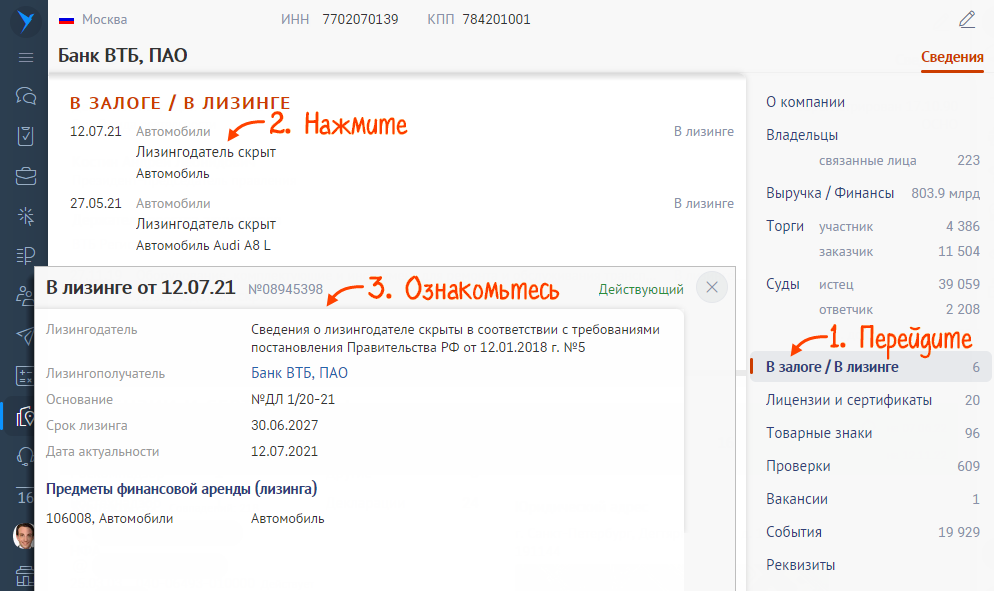The height and width of the screenshot is (591, 994).
Task: Open the building icon at sidebar bottom
Action: click(x=25, y=576)
